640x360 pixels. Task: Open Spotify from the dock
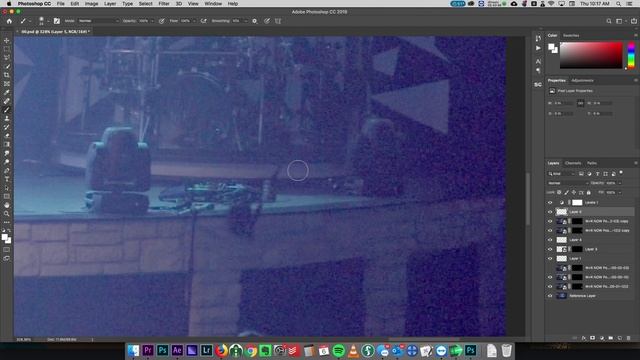coord(338,350)
